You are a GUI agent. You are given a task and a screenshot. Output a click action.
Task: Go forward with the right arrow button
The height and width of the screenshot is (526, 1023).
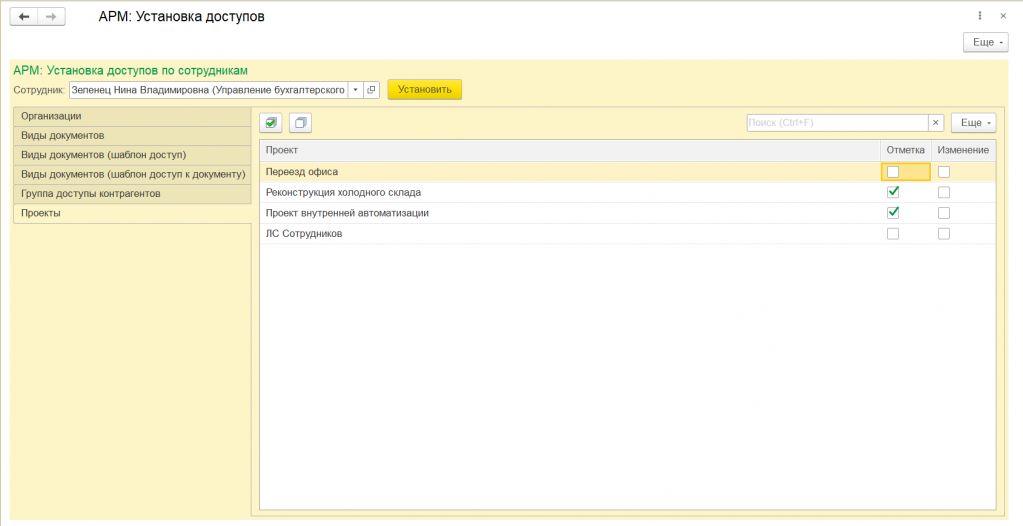click(52, 16)
